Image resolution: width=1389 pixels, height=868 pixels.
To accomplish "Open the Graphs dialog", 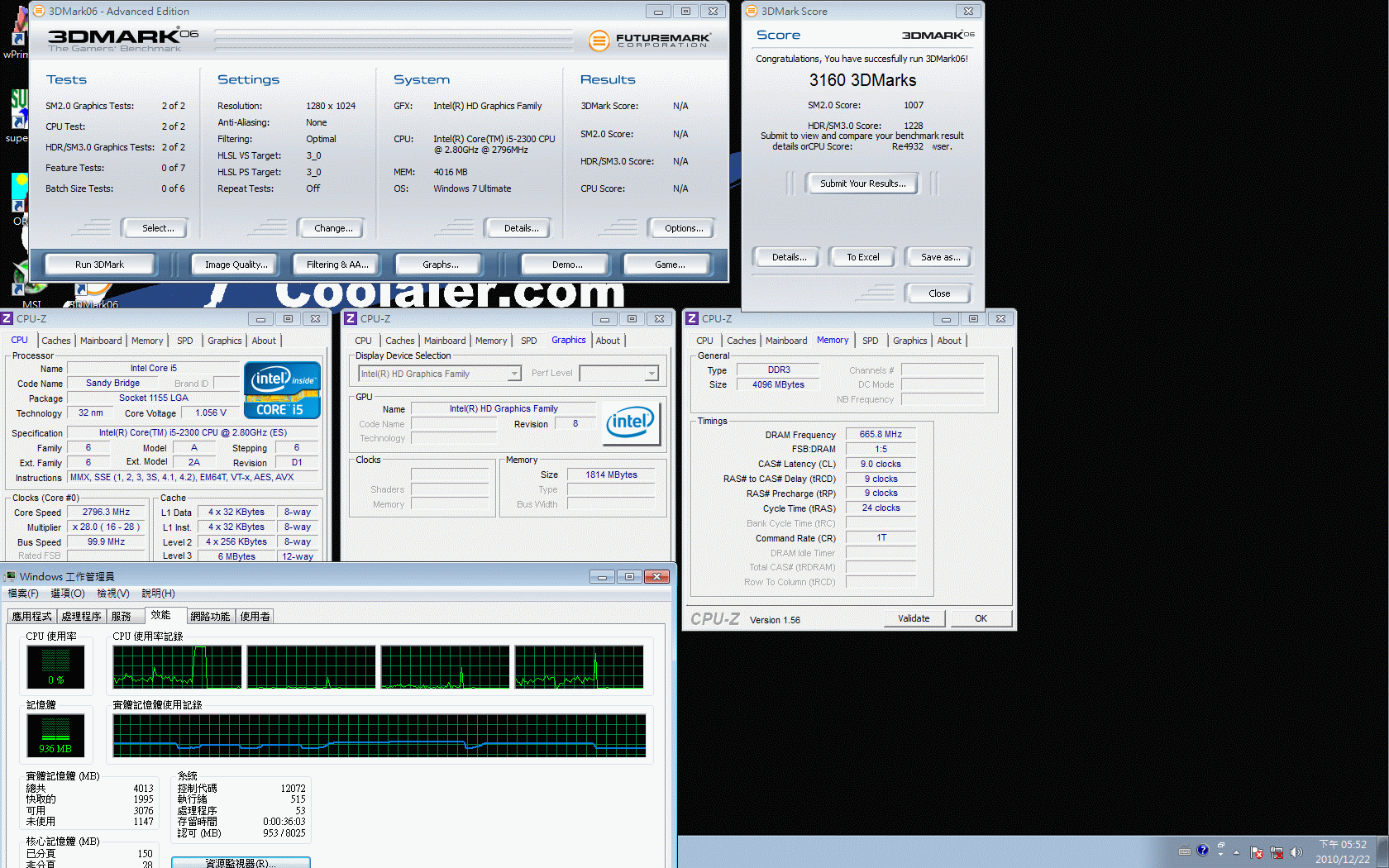I will (440, 265).
